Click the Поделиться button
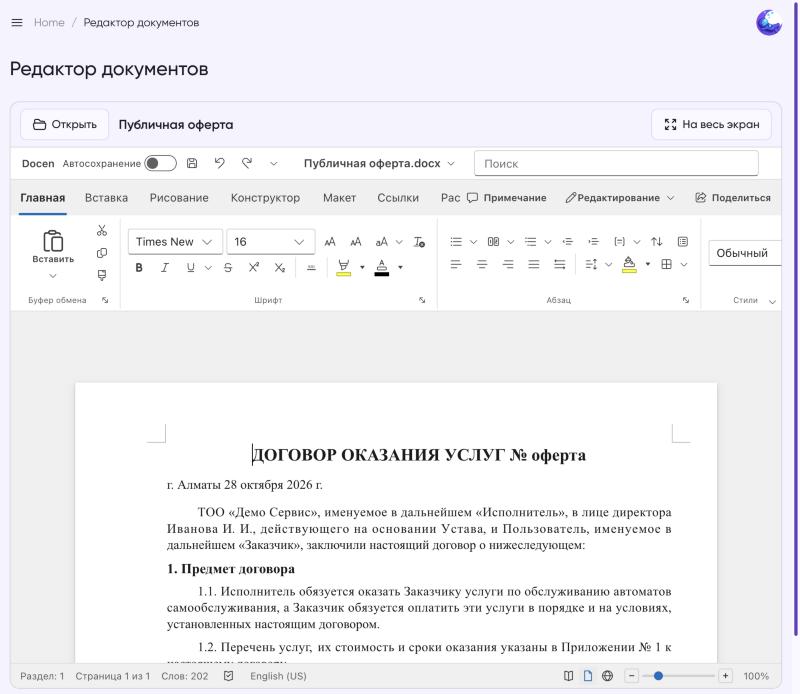This screenshot has height=694, width=800. pos(733,197)
